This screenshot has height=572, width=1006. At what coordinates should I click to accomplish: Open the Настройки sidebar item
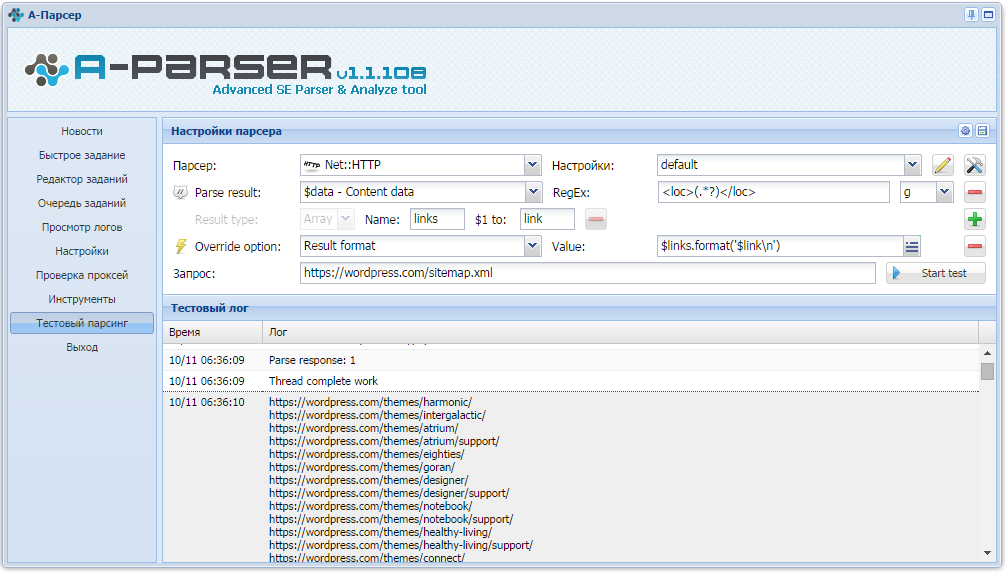point(81,251)
